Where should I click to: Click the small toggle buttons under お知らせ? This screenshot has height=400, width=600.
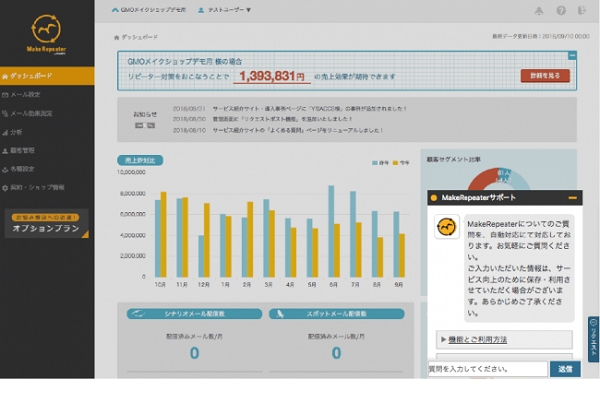point(145,126)
